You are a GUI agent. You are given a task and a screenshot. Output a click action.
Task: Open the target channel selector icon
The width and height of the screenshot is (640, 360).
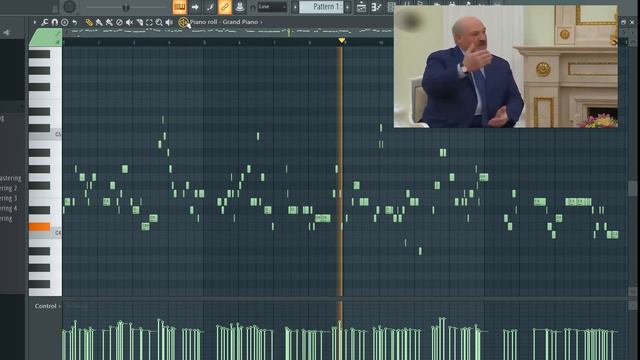(x=183, y=22)
